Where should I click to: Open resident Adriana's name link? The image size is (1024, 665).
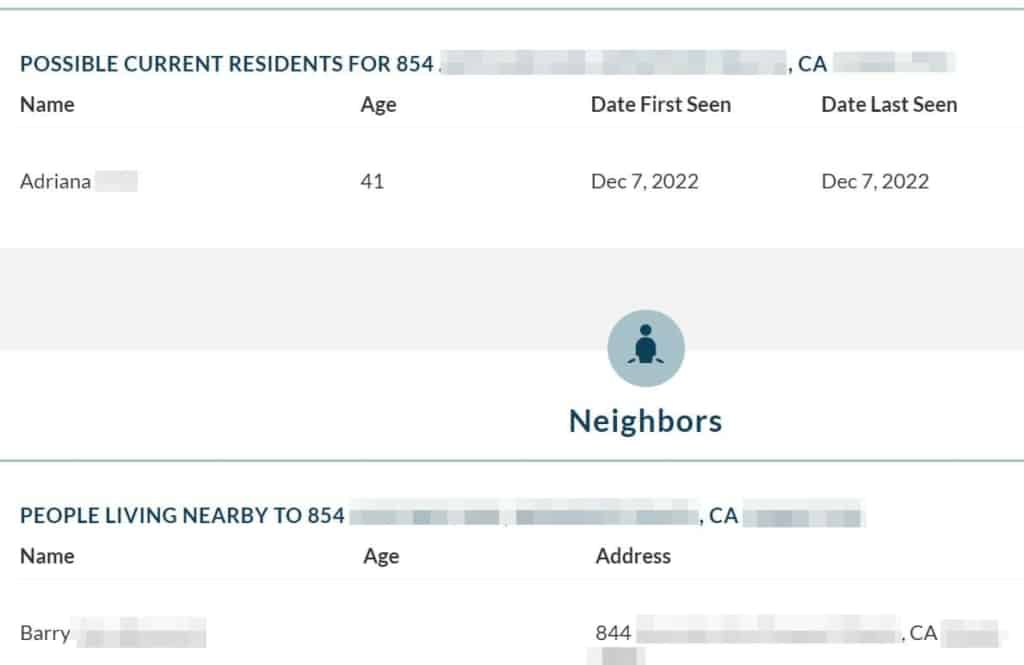(x=79, y=181)
